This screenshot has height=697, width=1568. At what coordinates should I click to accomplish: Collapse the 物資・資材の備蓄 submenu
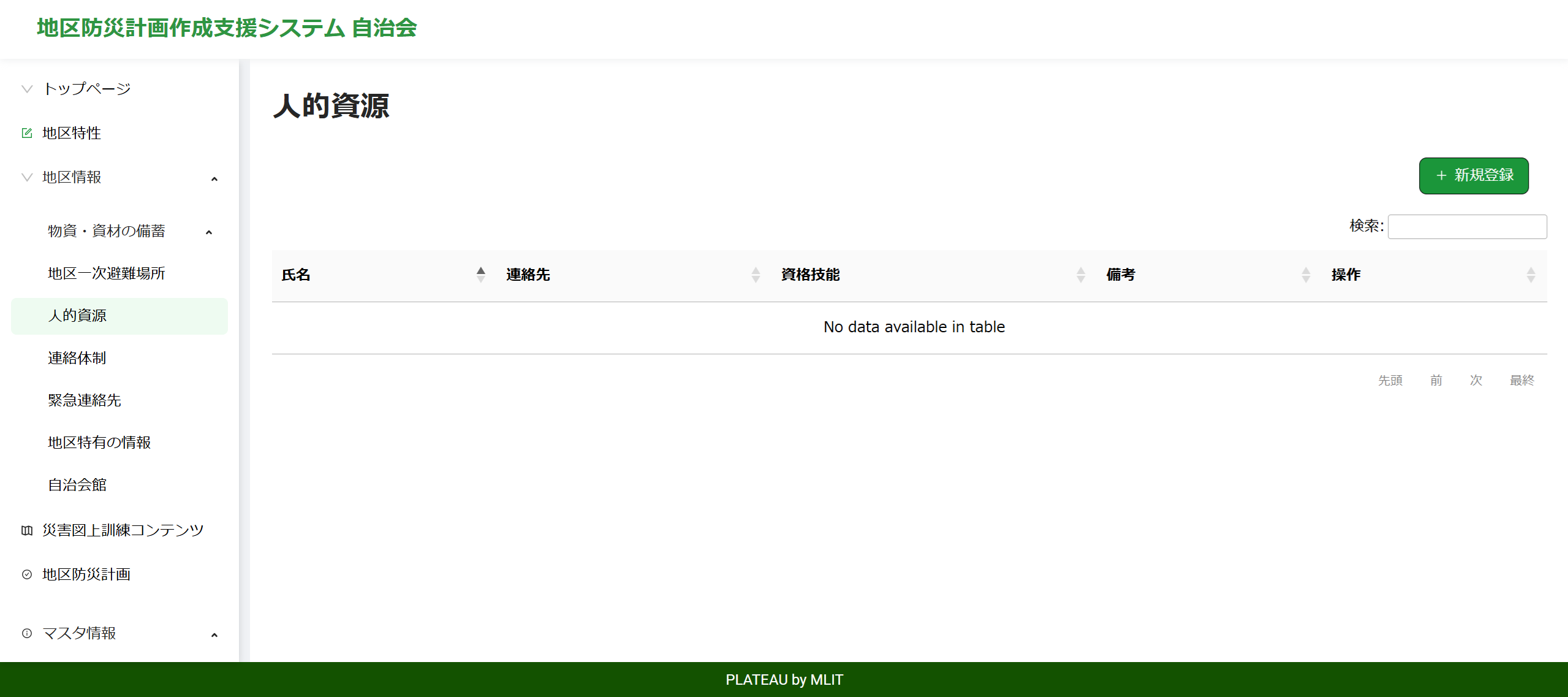209,232
